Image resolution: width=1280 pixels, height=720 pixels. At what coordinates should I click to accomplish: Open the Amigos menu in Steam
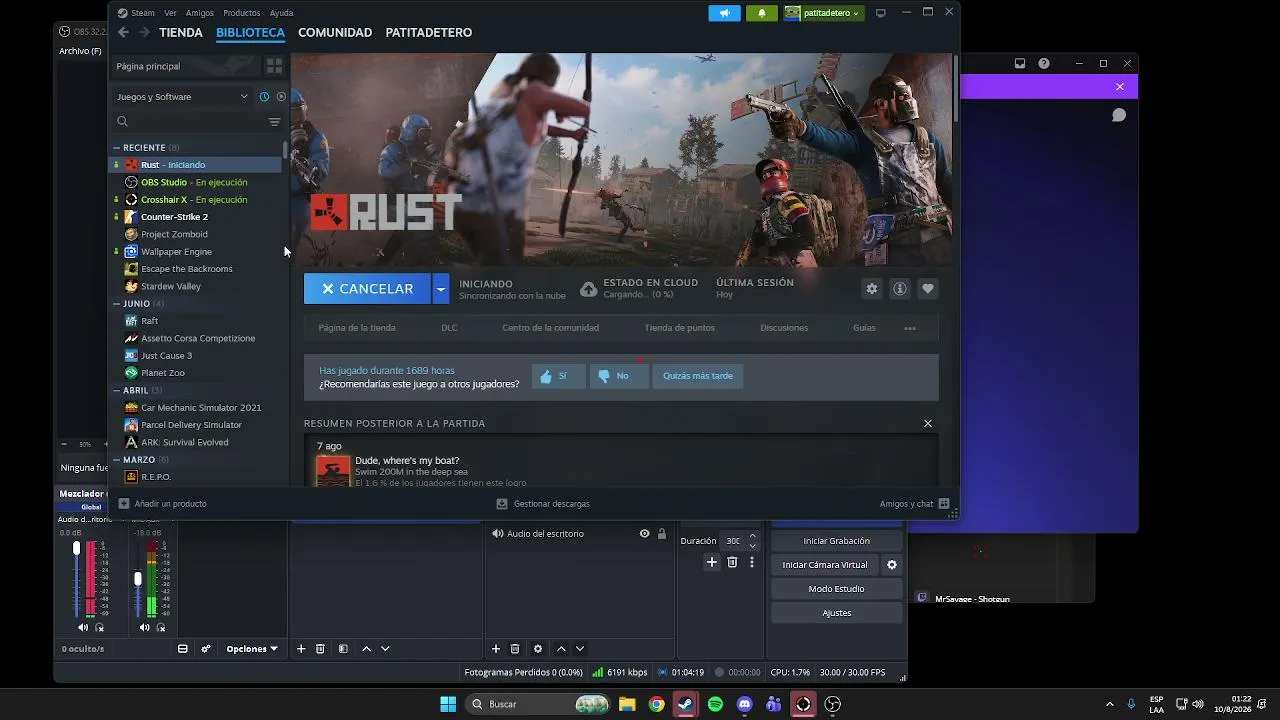[200, 13]
